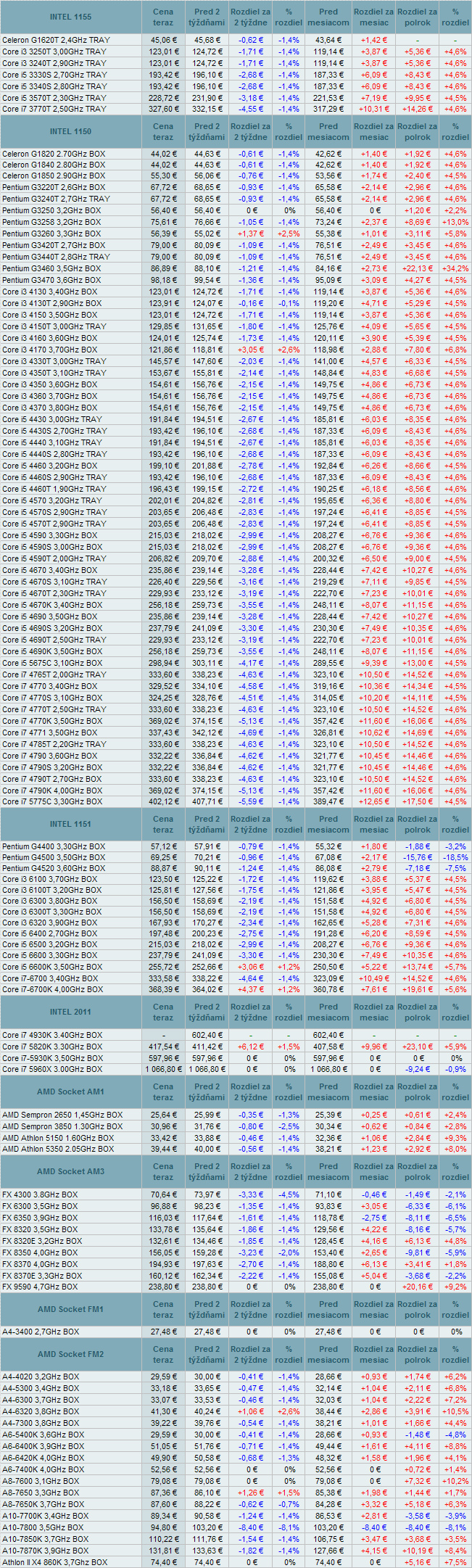Select Core i7 4930K 3.40GHz BOX name
This screenshot has height=1568, width=472.
(x=52, y=1035)
